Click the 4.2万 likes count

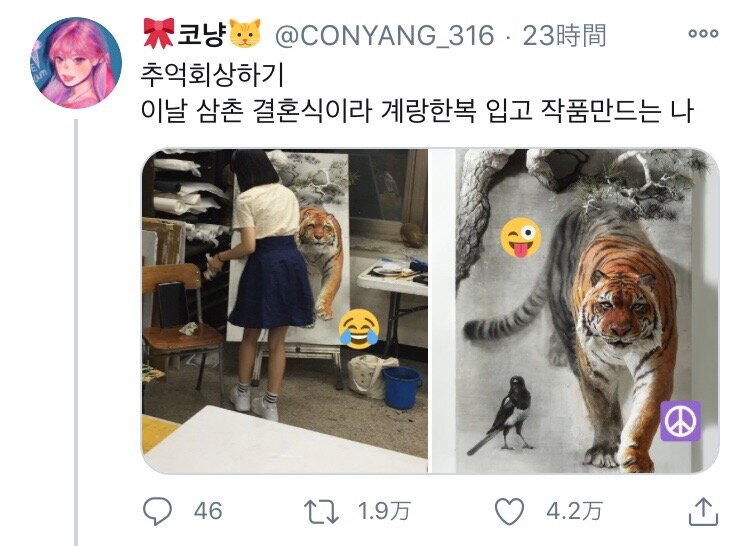(574, 511)
